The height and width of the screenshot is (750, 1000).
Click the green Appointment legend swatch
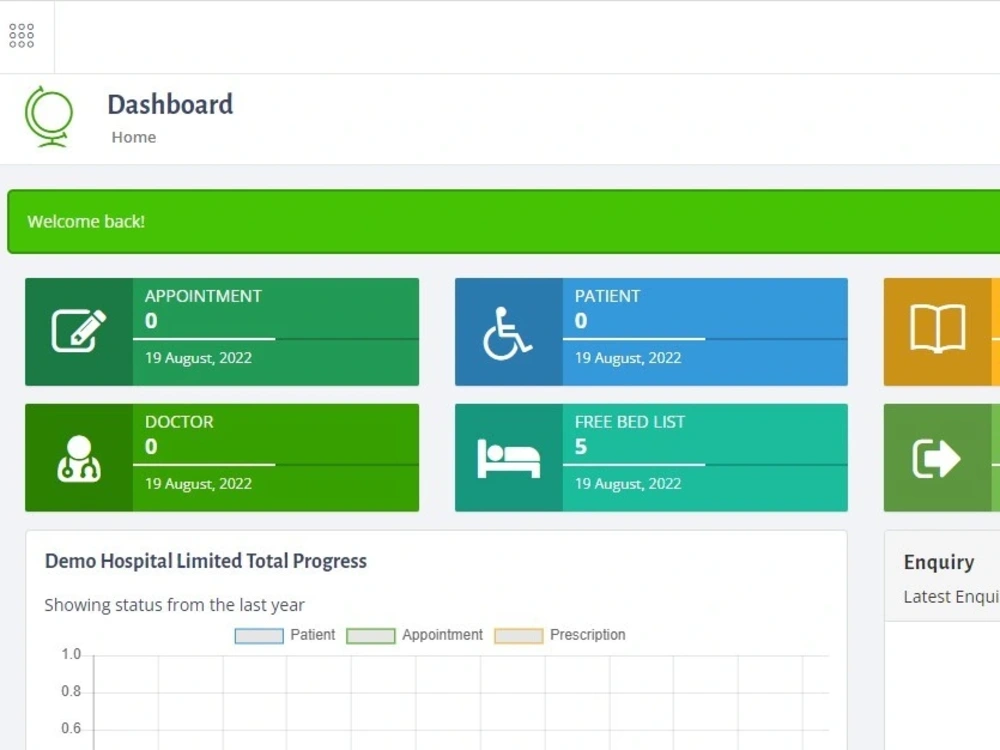[x=371, y=636]
